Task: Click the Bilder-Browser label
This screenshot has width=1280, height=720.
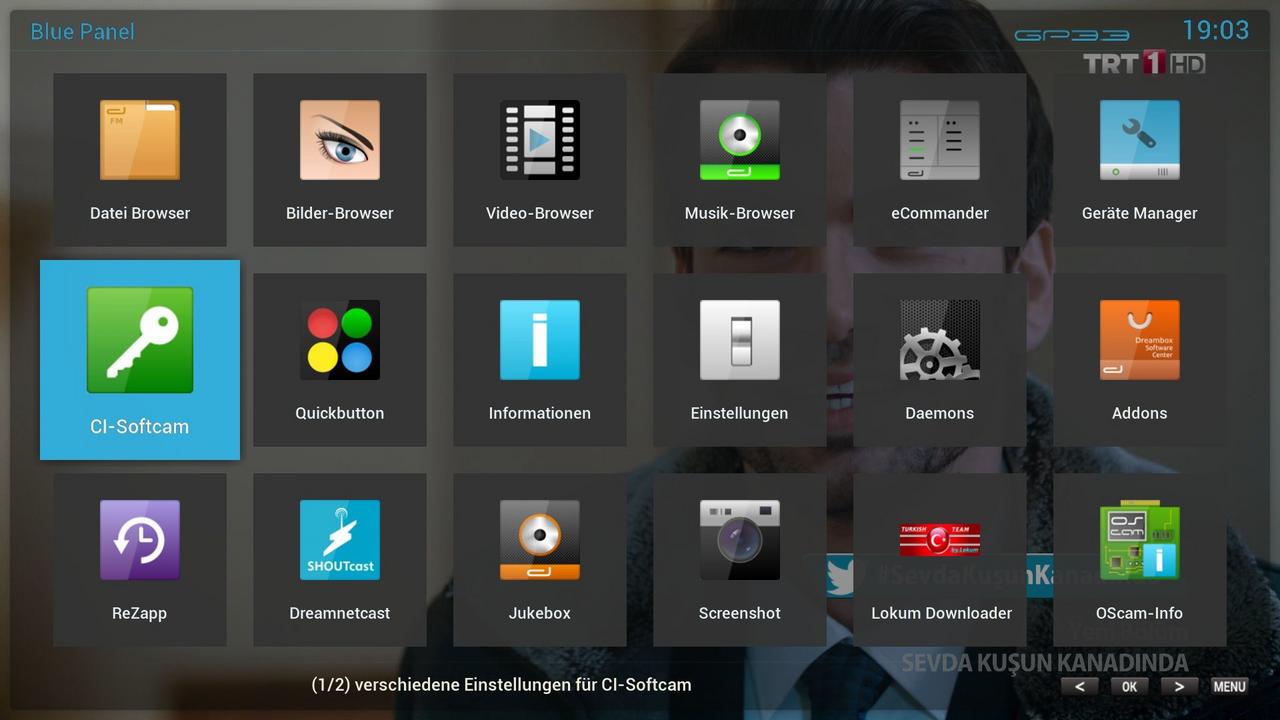Action: tap(340, 213)
